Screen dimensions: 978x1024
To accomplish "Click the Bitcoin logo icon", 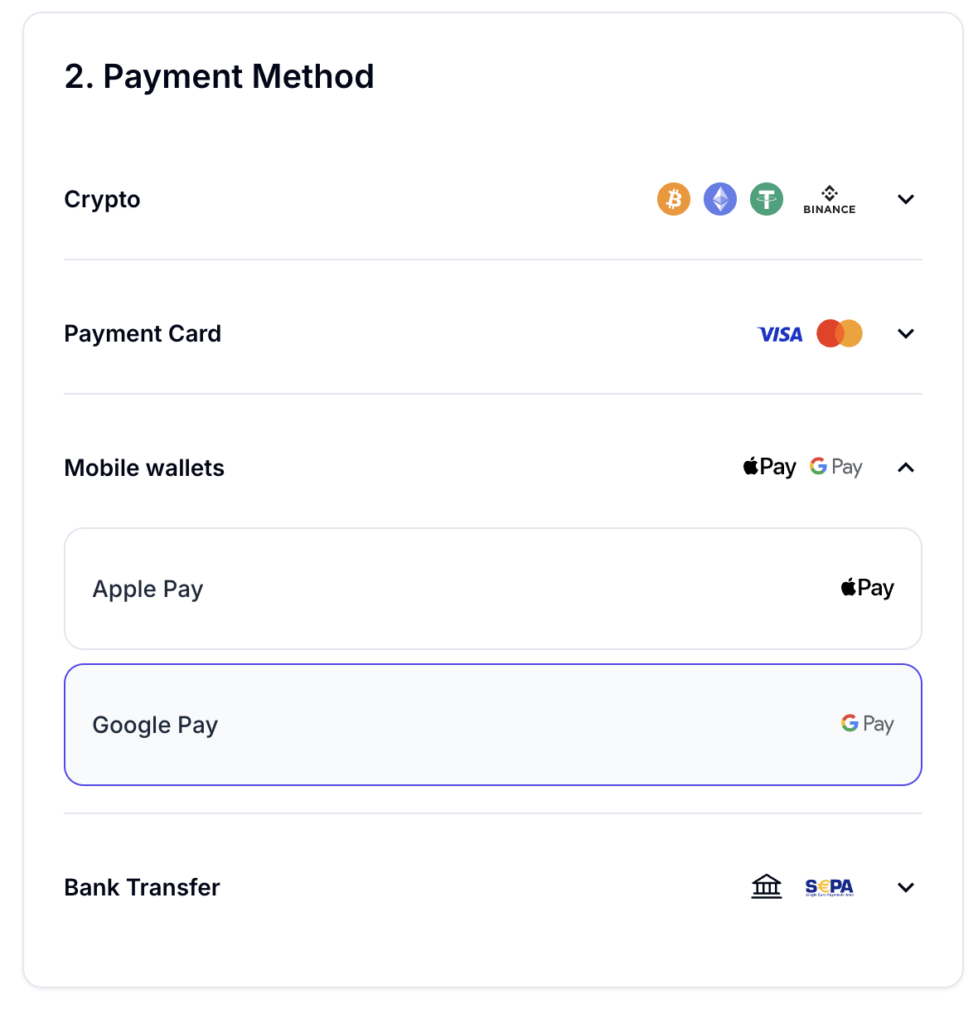I will pos(674,199).
